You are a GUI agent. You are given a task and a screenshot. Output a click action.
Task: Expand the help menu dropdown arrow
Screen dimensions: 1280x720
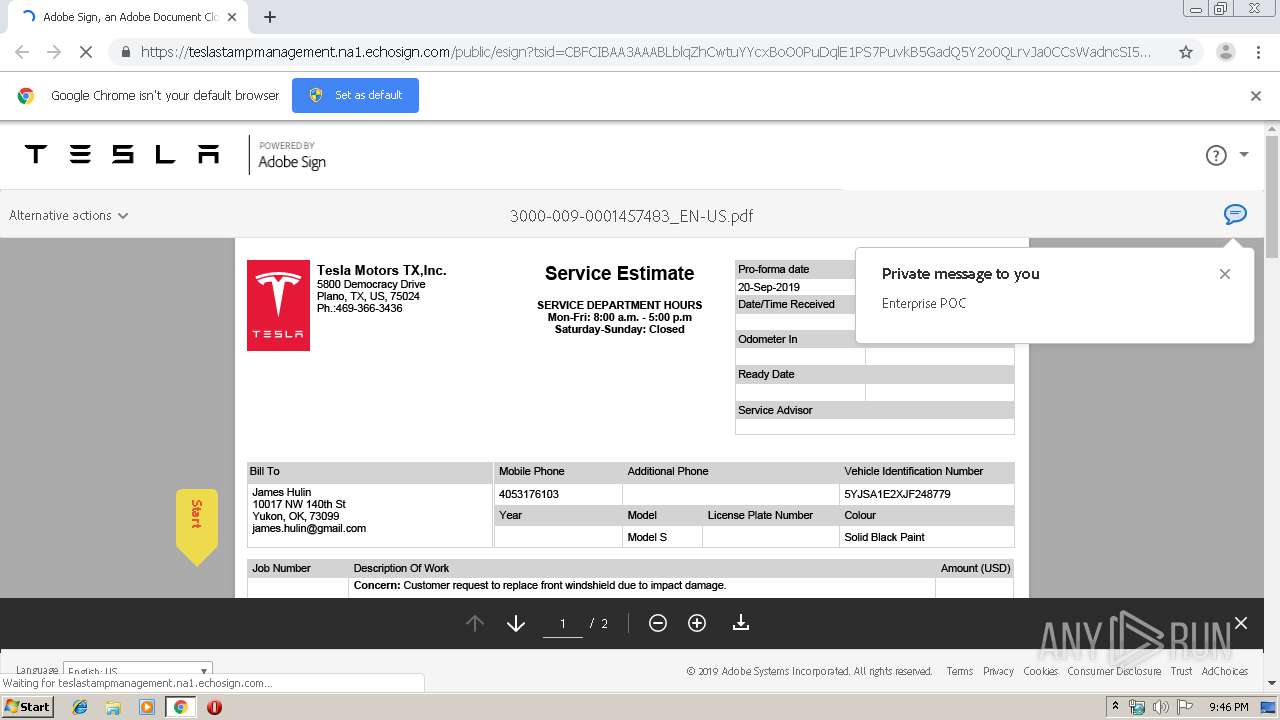tap(1244, 155)
